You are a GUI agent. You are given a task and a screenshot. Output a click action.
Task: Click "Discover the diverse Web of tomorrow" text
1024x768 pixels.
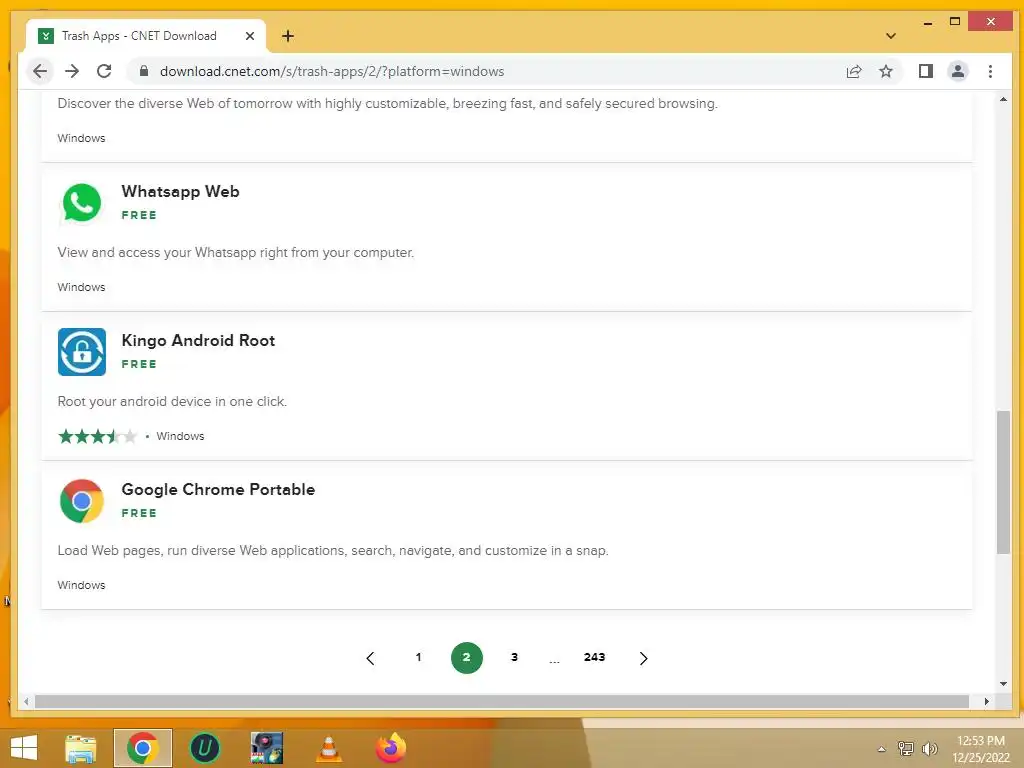(387, 104)
